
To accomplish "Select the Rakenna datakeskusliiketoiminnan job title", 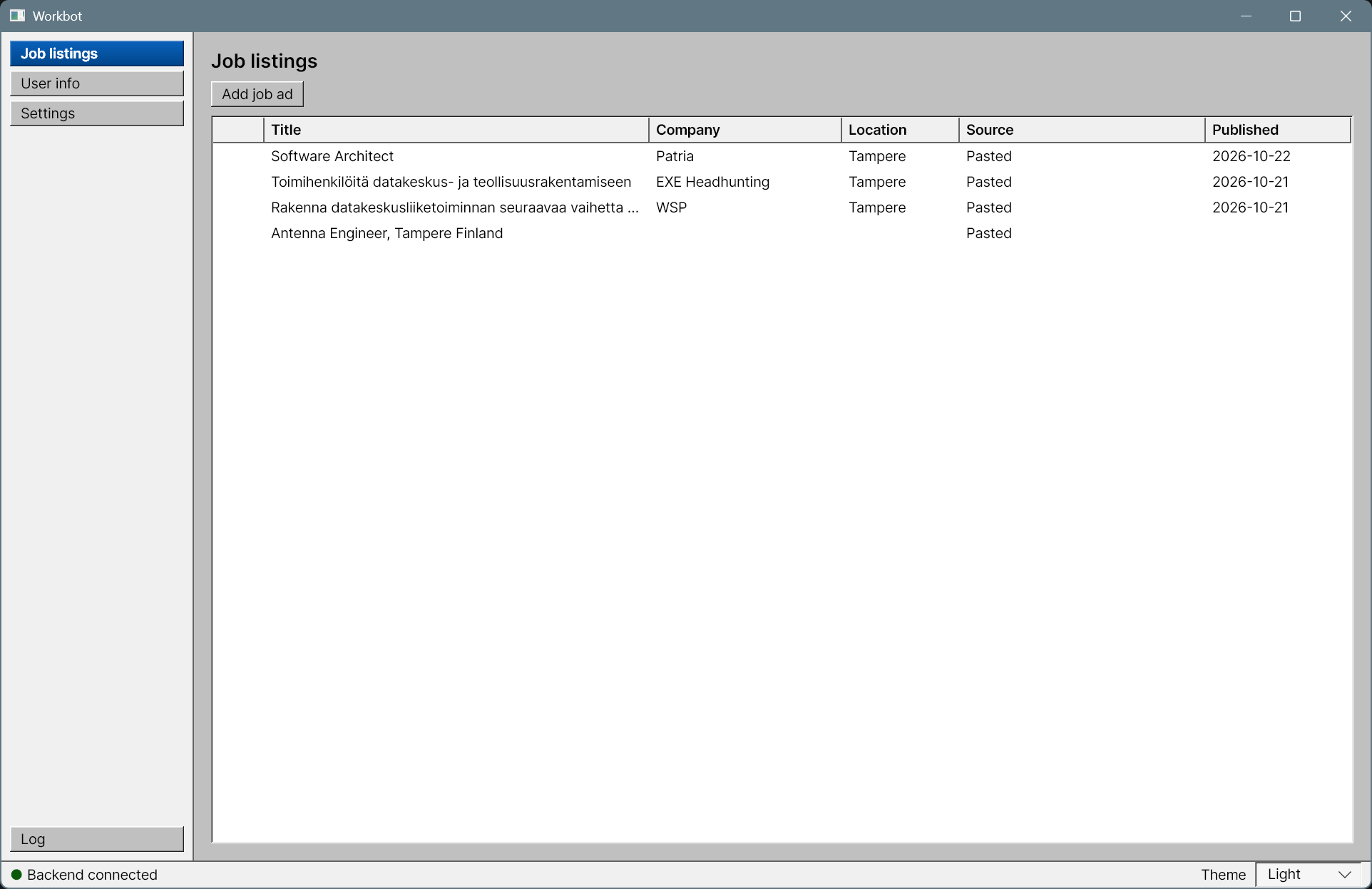I will 455,207.
